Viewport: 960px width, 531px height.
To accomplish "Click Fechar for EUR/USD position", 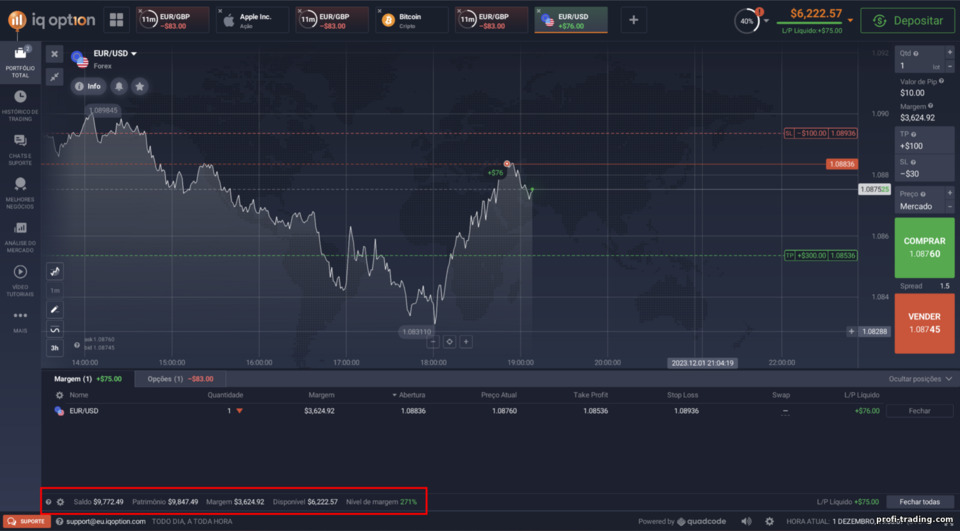I will pyautogui.click(x=920, y=411).
